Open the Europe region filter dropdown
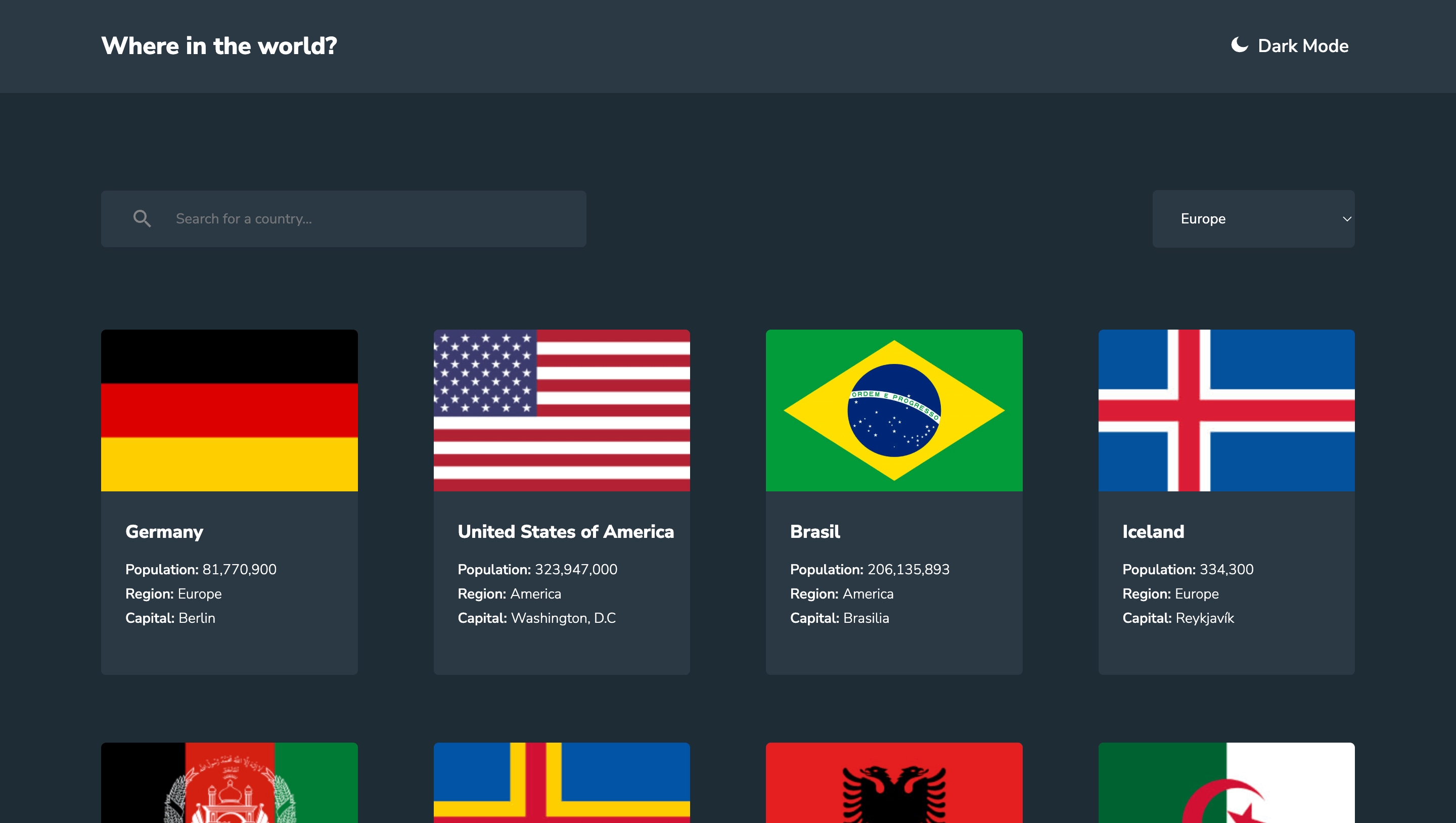 pos(1253,219)
